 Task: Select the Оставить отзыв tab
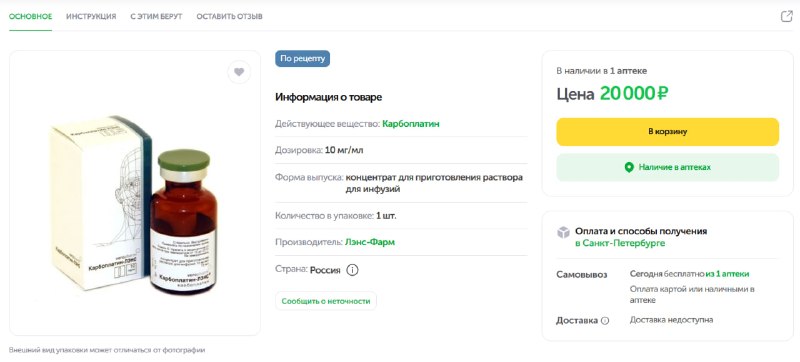[x=230, y=16]
